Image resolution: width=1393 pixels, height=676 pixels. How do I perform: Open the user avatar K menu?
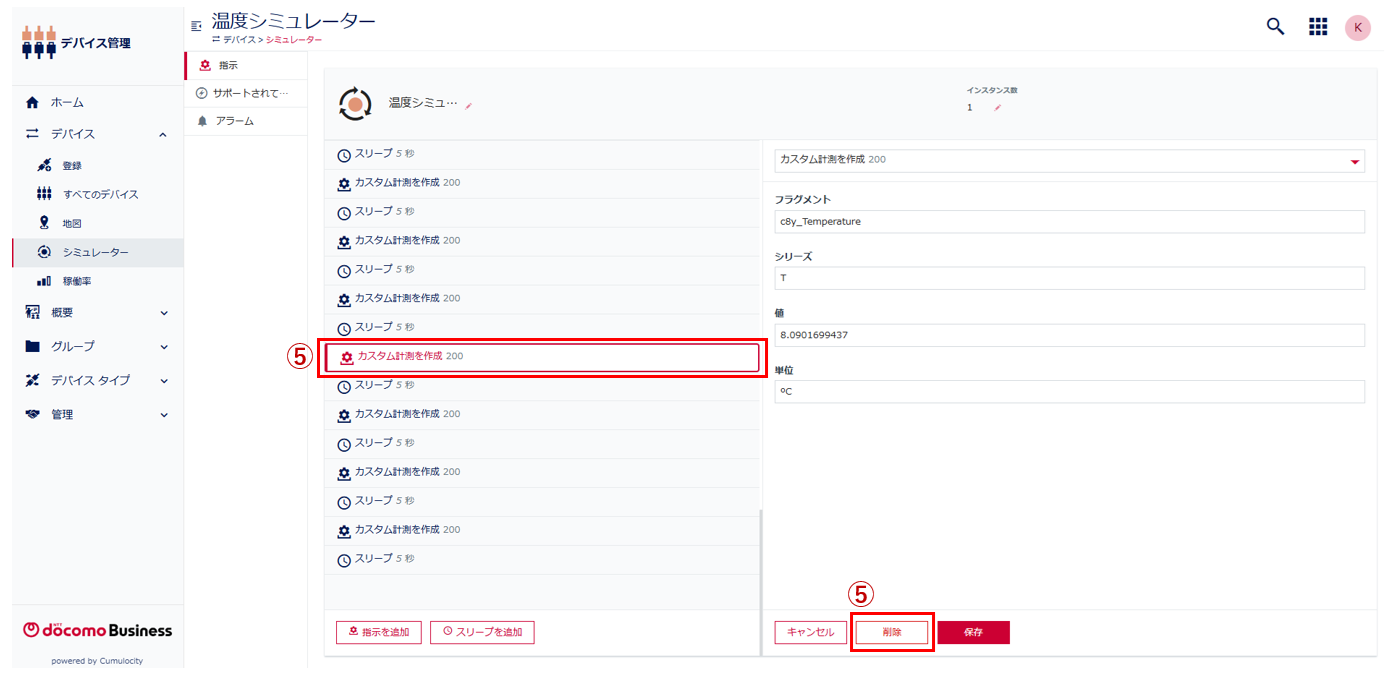(1357, 28)
